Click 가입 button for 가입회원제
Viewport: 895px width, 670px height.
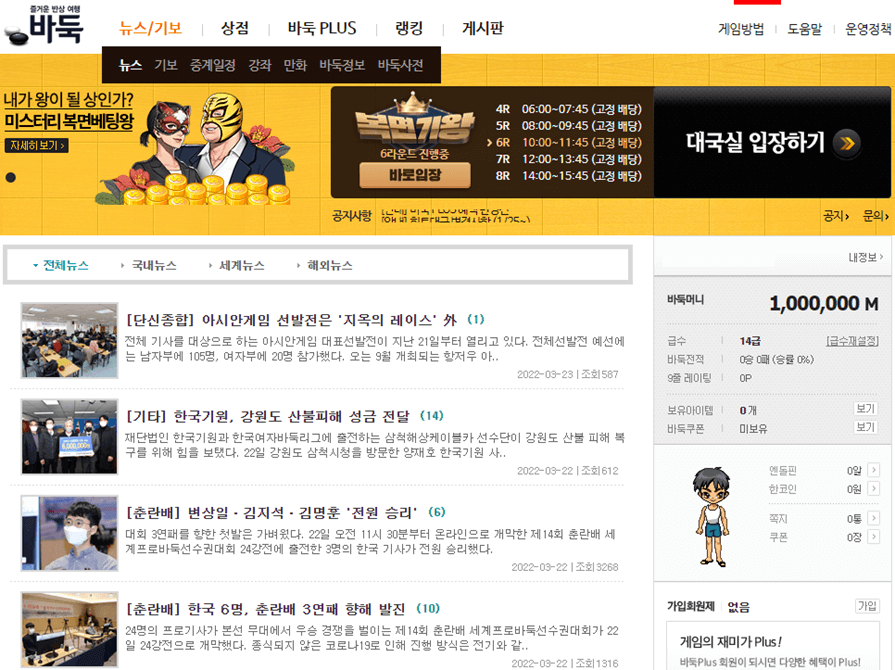[x=867, y=606]
